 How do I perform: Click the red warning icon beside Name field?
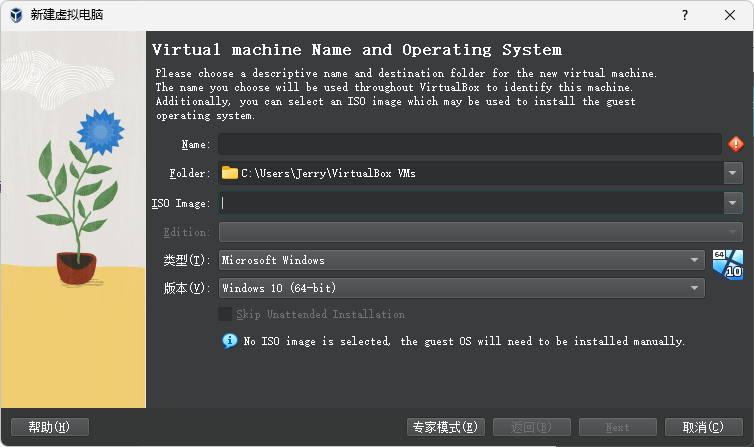coord(735,144)
